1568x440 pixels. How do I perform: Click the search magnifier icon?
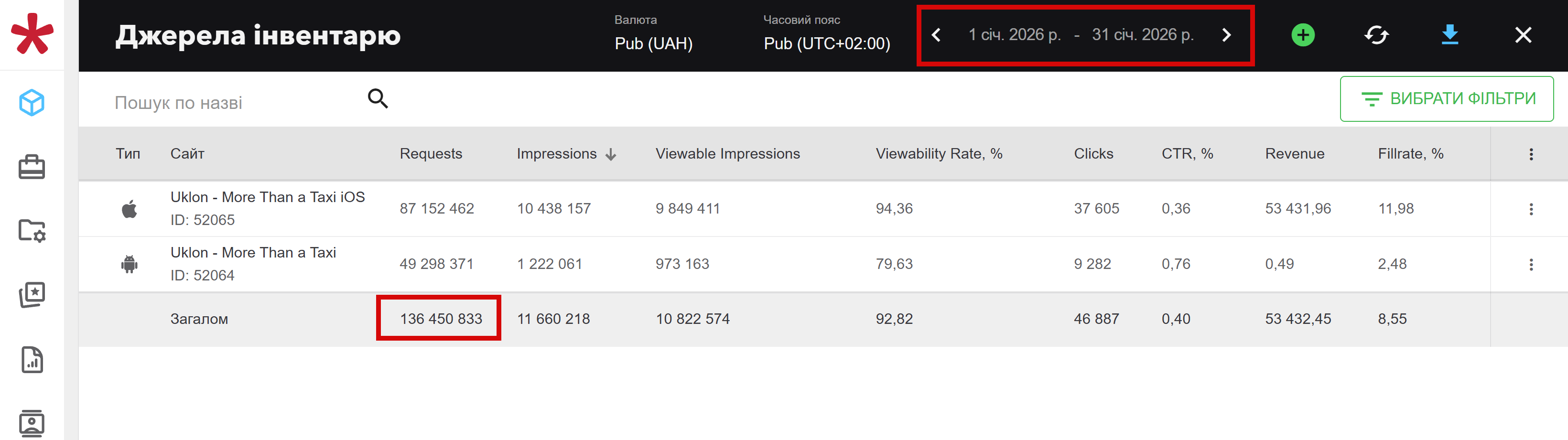pos(378,98)
